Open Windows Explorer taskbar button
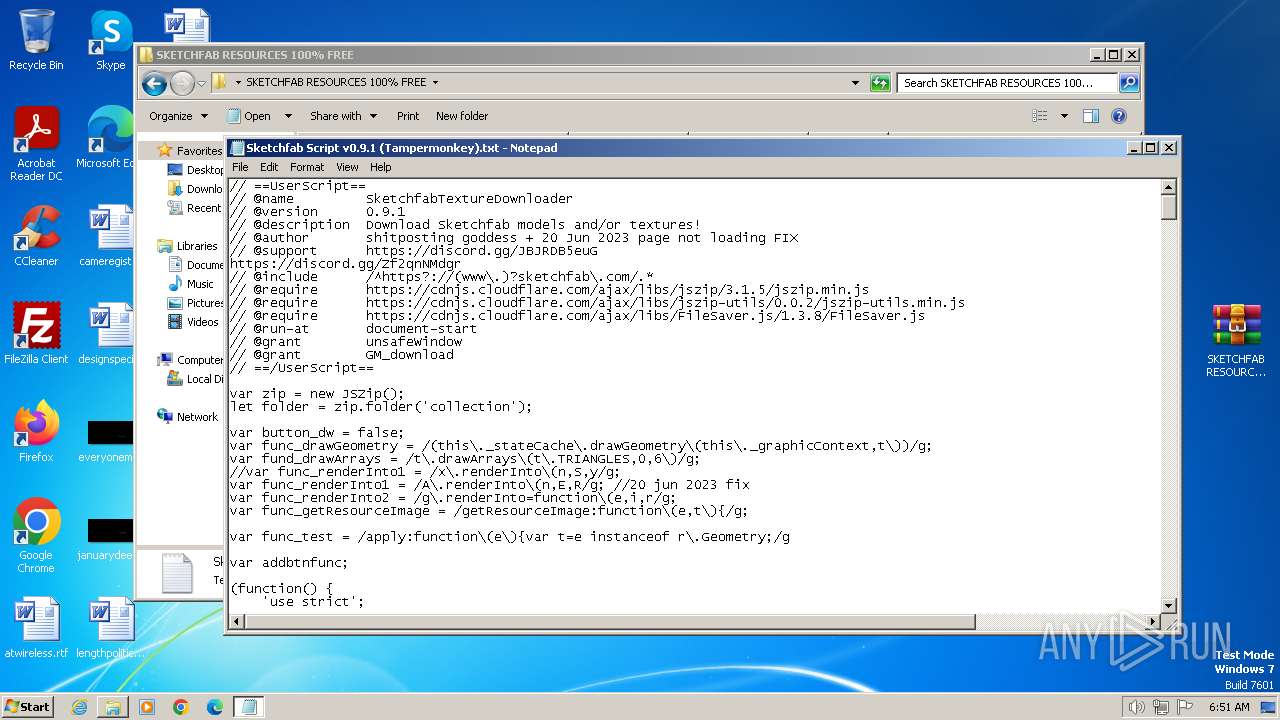Viewport: 1280px width, 720px height. (113, 707)
